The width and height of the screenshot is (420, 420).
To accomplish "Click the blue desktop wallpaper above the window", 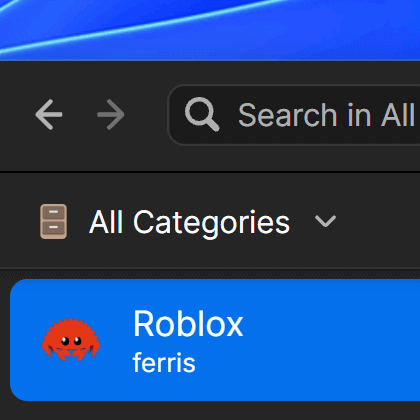I will pyautogui.click(x=210, y=29).
